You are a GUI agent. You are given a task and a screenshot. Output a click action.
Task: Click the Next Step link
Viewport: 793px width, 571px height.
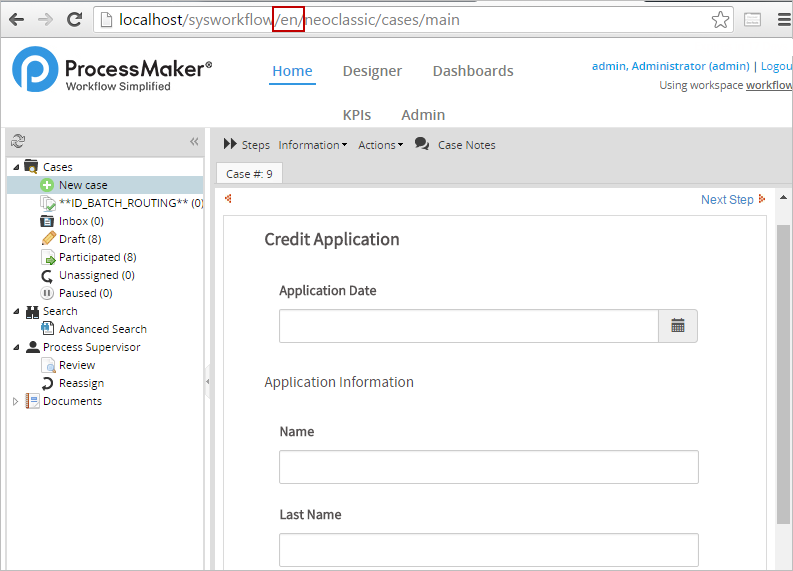click(727, 200)
